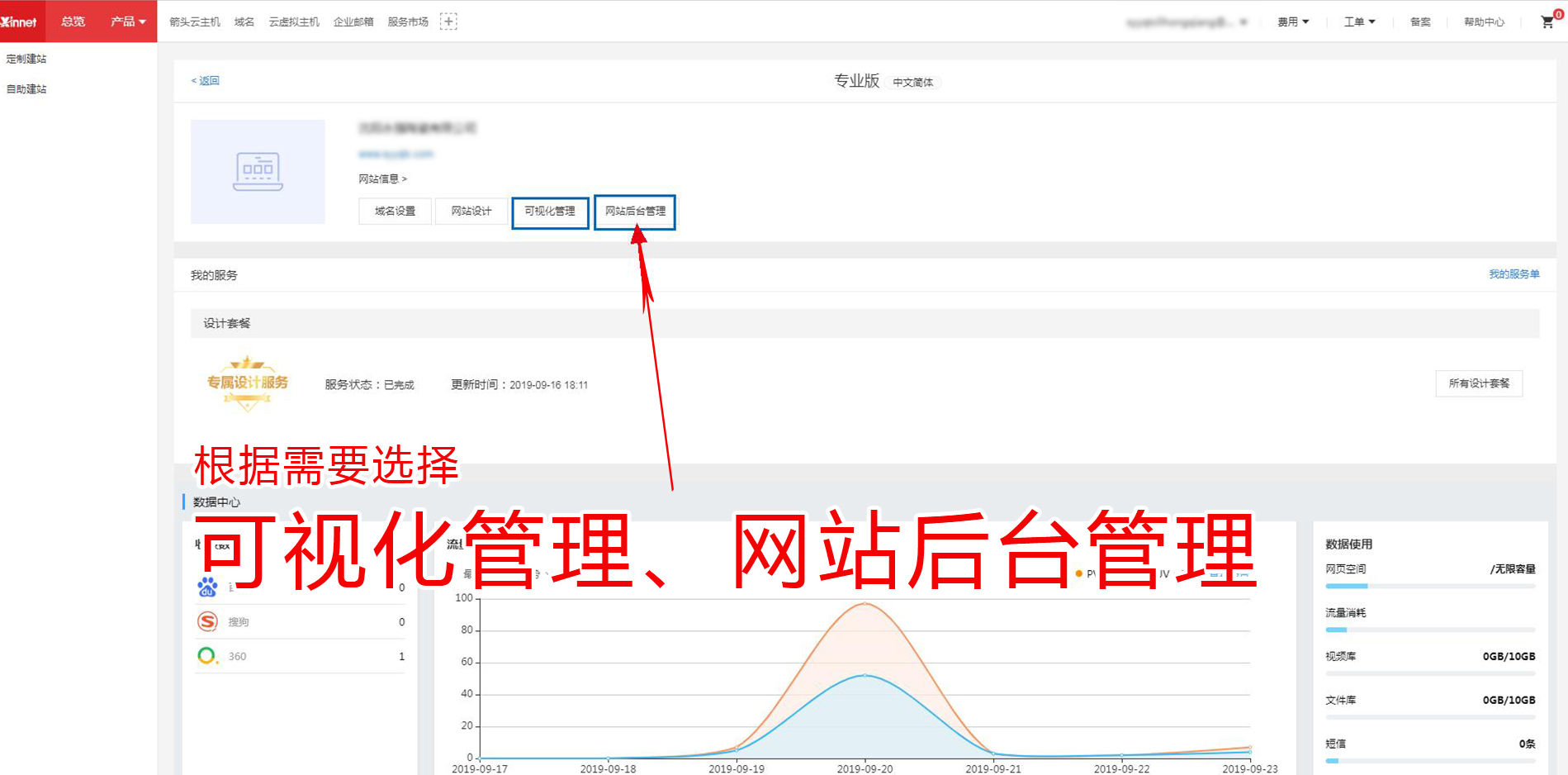Viewport: 1568px width, 775px height.
Task: Open 帮助中心 help center
Action: click(1484, 22)
